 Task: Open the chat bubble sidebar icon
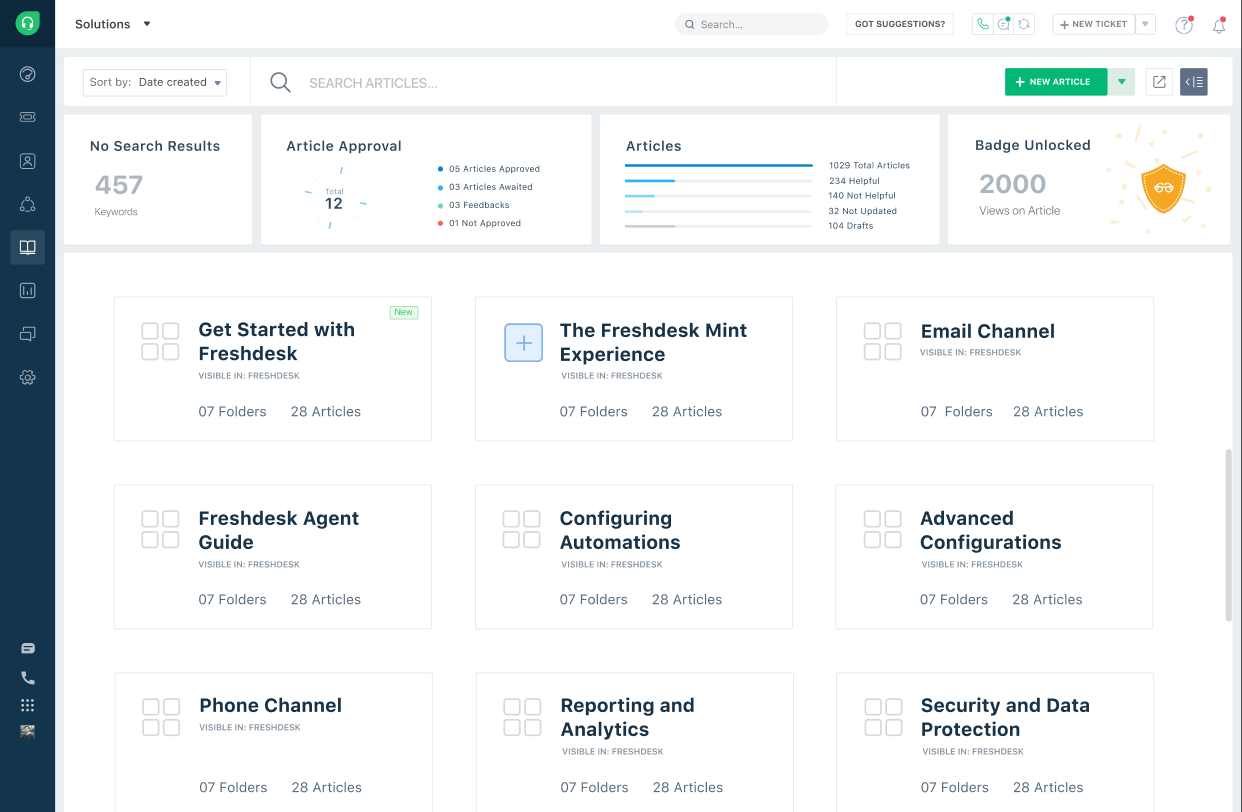pos(28,649)
